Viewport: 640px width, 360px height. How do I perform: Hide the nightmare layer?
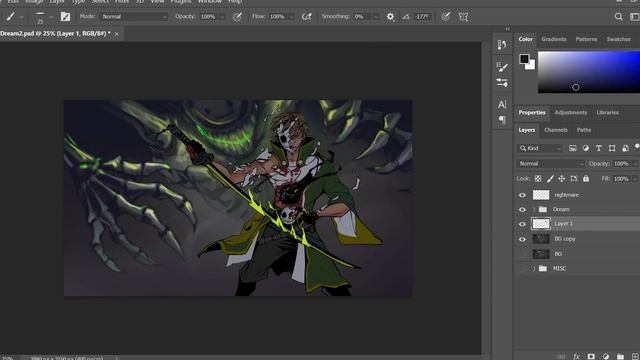522,195
